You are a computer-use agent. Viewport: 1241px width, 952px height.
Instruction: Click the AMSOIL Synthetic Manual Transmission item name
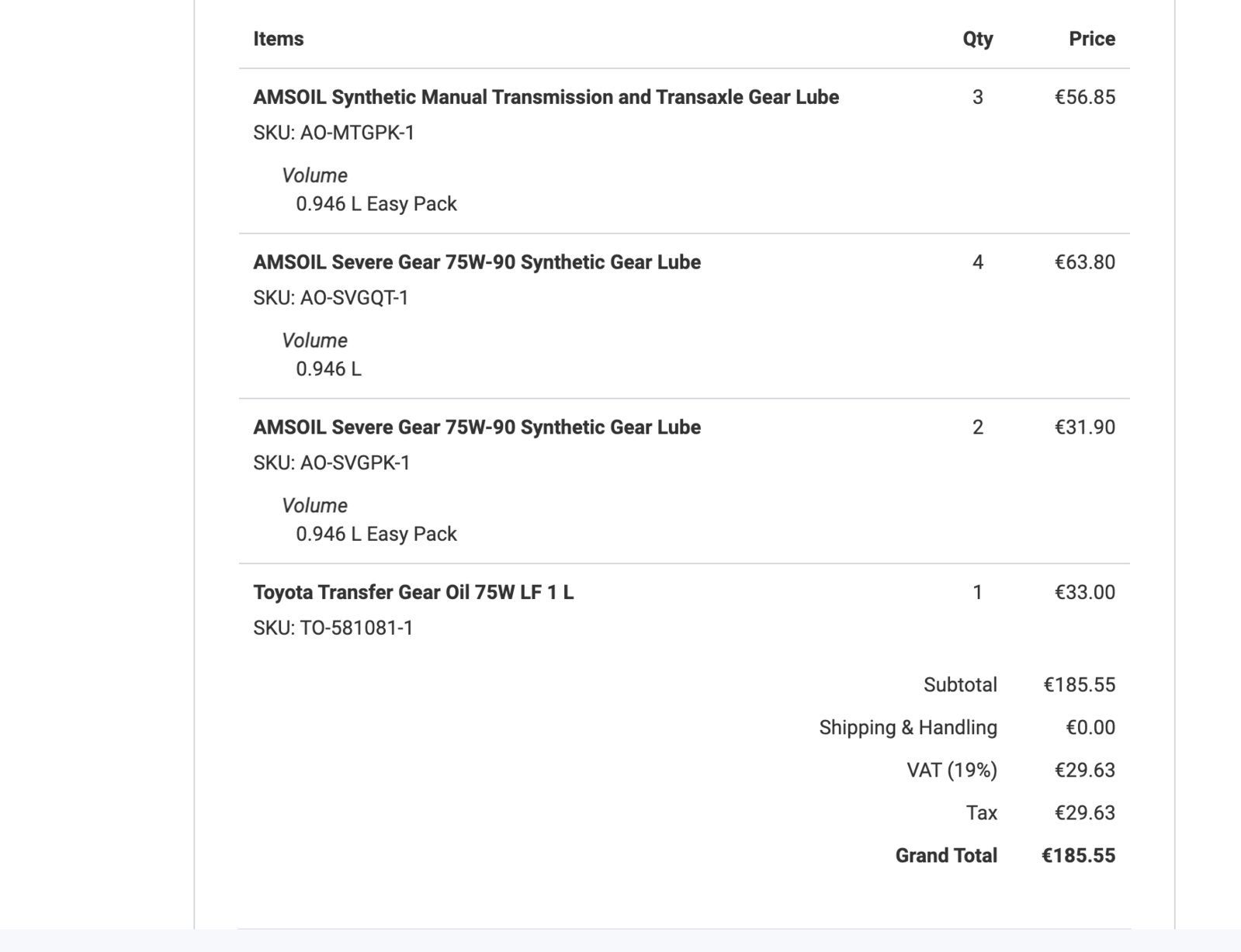coord(546,97)
